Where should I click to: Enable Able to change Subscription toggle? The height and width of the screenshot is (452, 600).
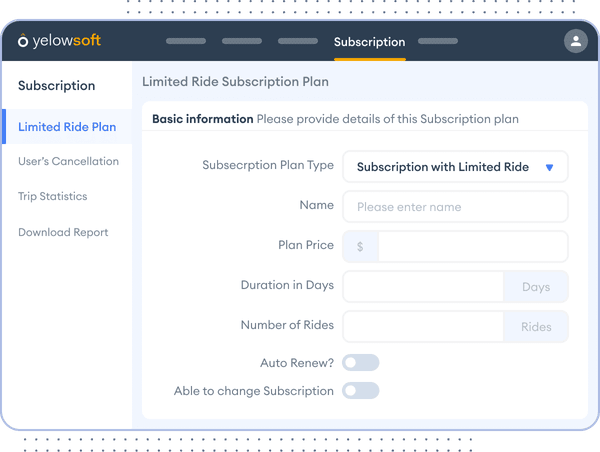point(361,391)
